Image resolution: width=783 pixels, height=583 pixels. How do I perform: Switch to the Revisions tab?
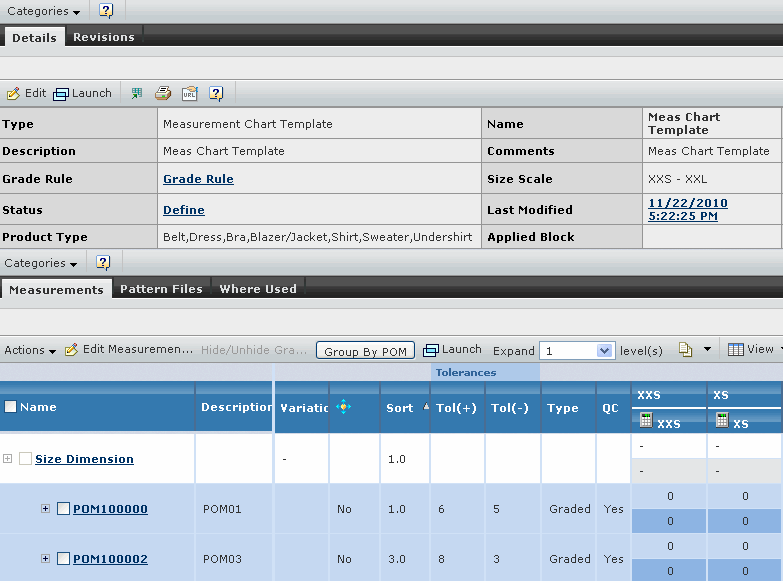click(x=104, y=37)
